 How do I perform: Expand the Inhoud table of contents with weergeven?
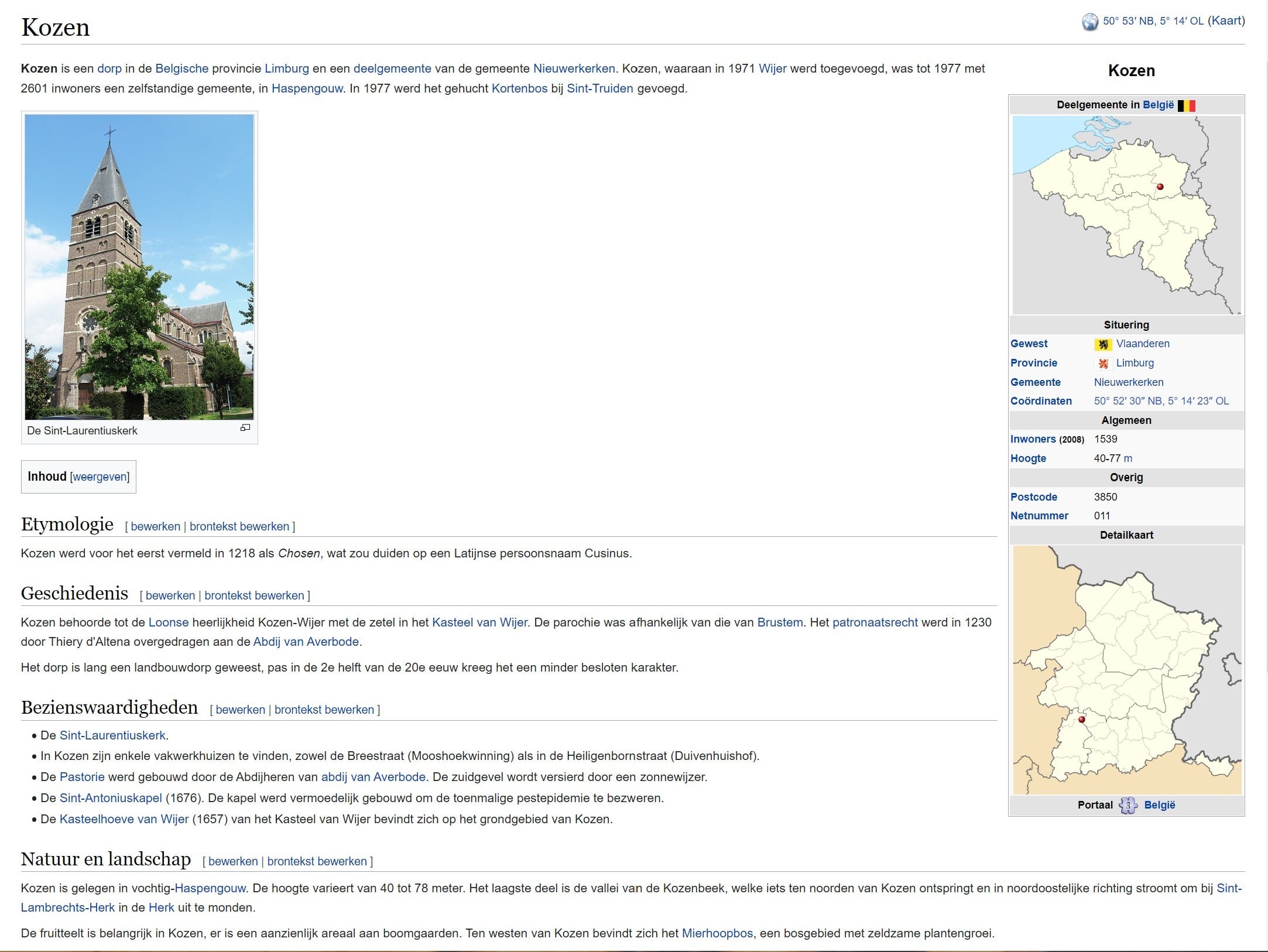point(100,477)
